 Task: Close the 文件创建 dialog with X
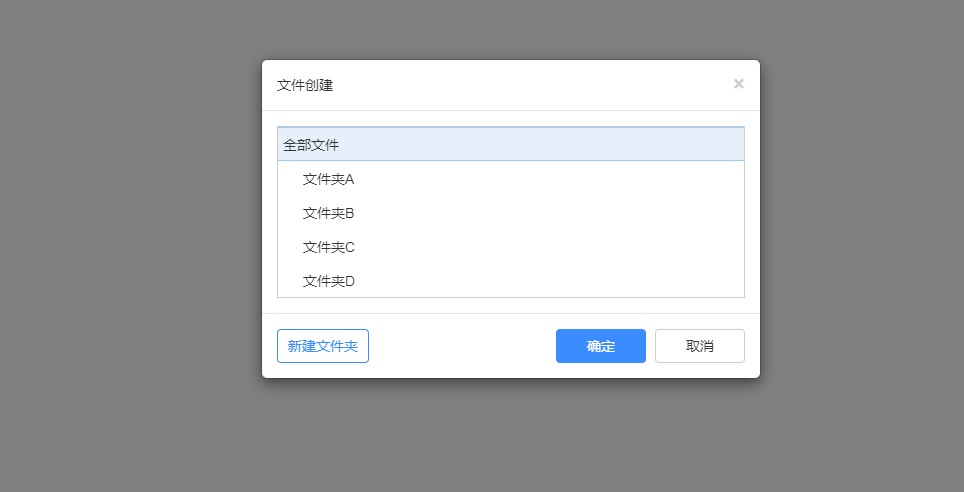click(x=738, y=84)
